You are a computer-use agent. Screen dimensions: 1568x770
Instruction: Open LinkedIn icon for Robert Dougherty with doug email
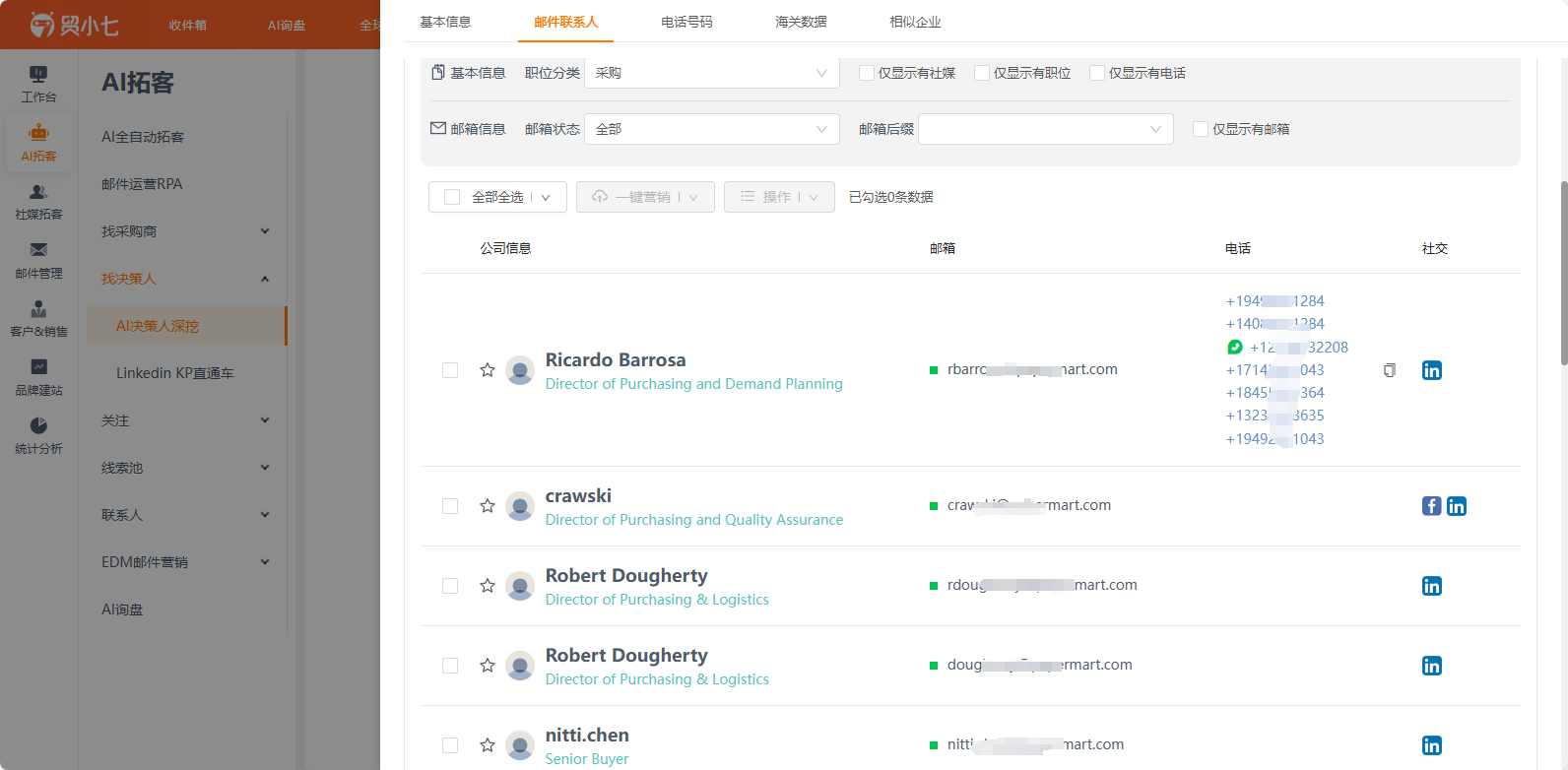[x=1432, y=666]
